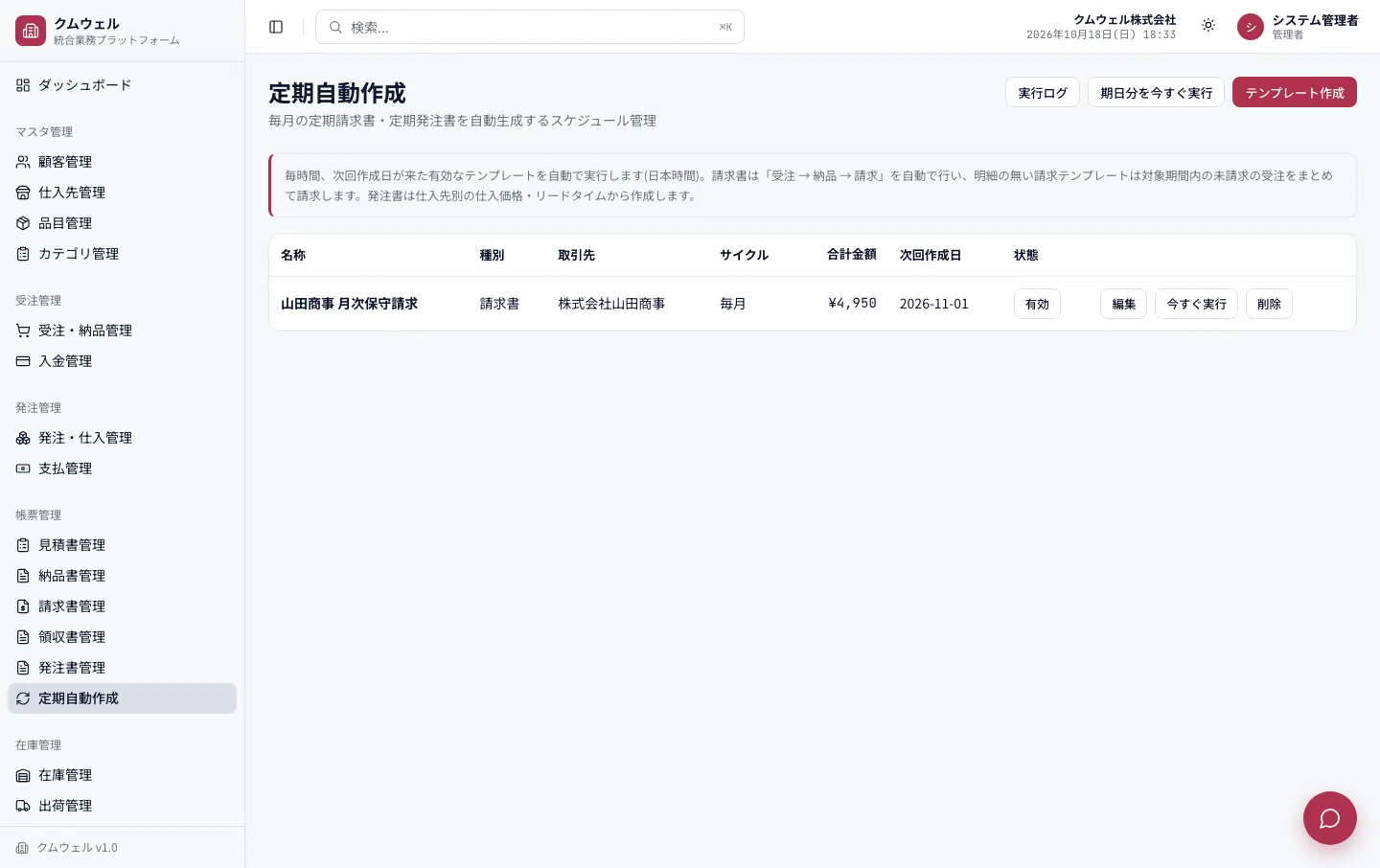This screenshot has width=1380, height=868.
Task: Open 請求書管理 page
Action: tap(122, 606)
